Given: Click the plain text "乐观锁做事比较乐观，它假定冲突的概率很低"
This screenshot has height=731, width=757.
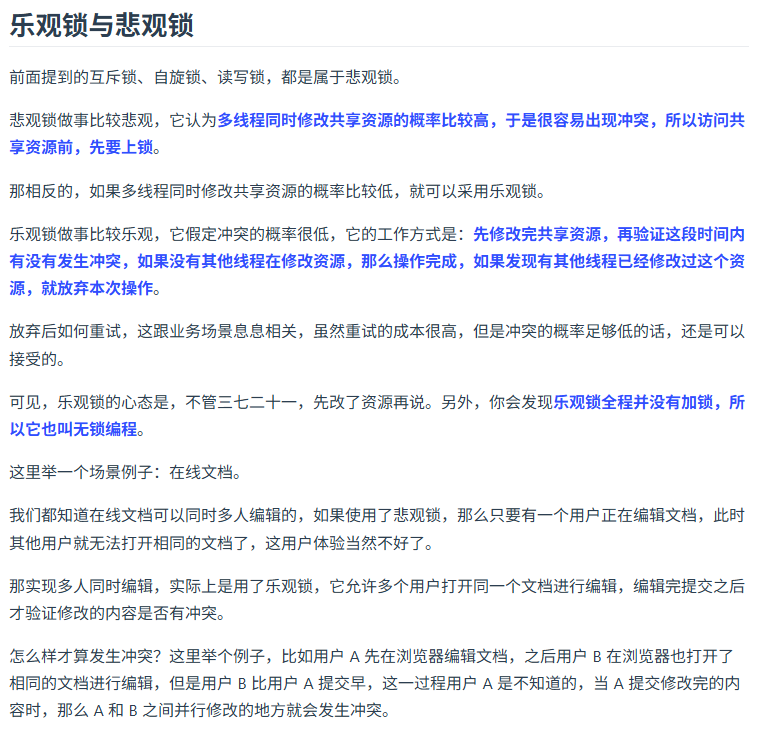Looking at the screenshot, I should pos(168,234).
